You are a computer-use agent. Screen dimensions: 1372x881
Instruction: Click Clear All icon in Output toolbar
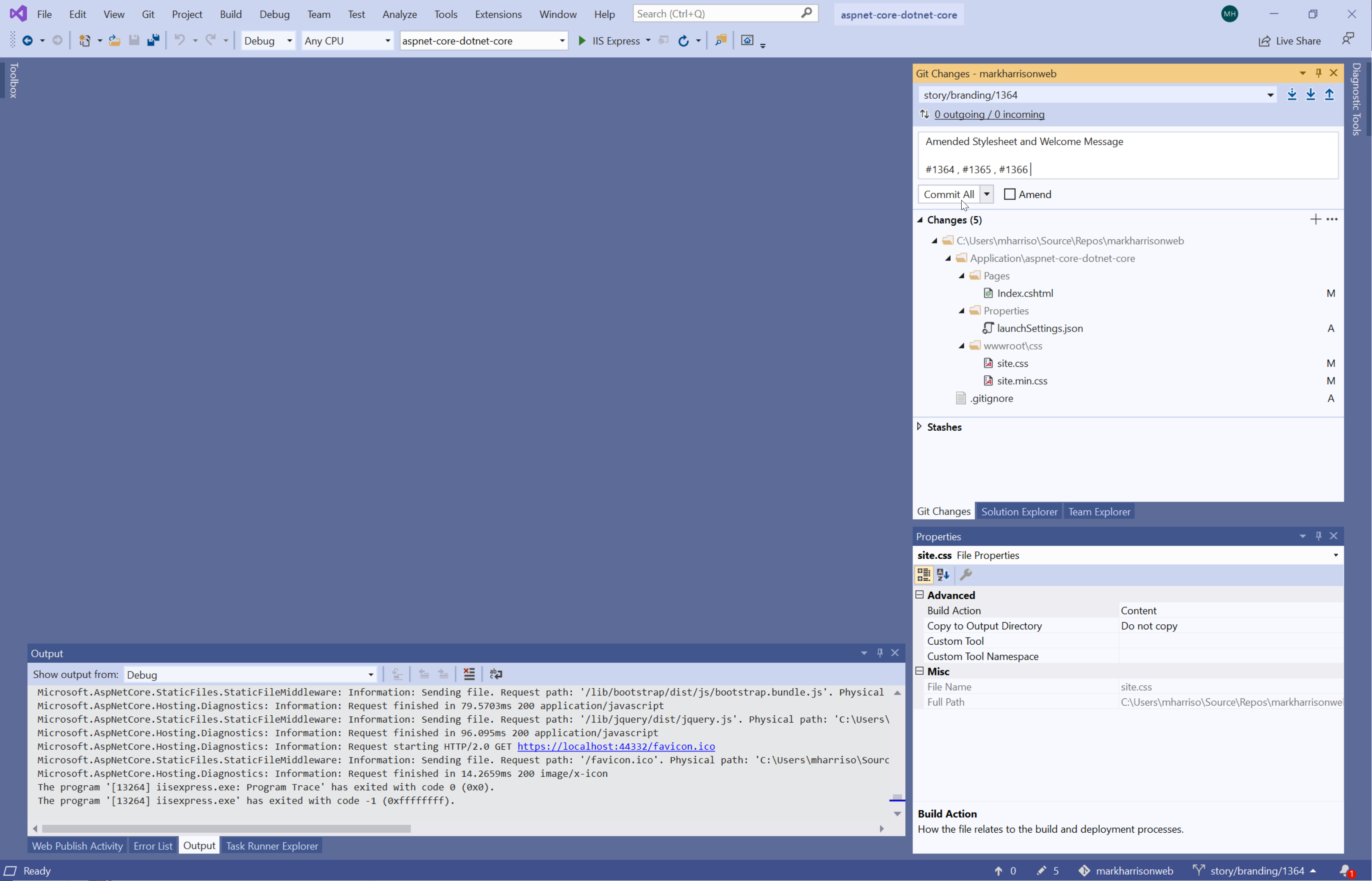click(x=469, y=674)
